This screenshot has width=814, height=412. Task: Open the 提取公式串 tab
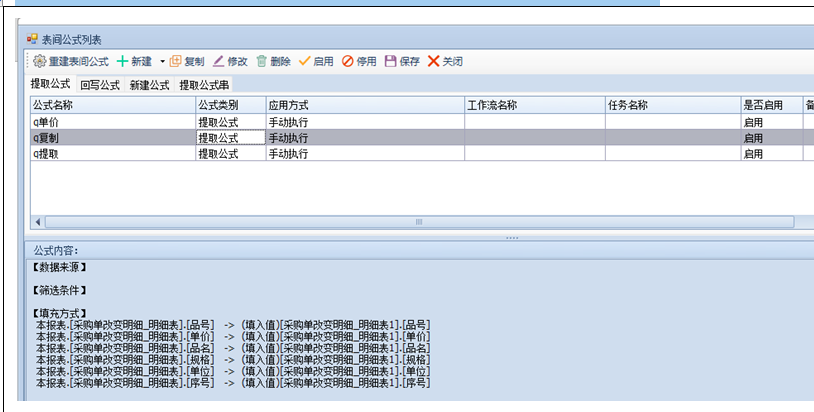tap(204, 85)
